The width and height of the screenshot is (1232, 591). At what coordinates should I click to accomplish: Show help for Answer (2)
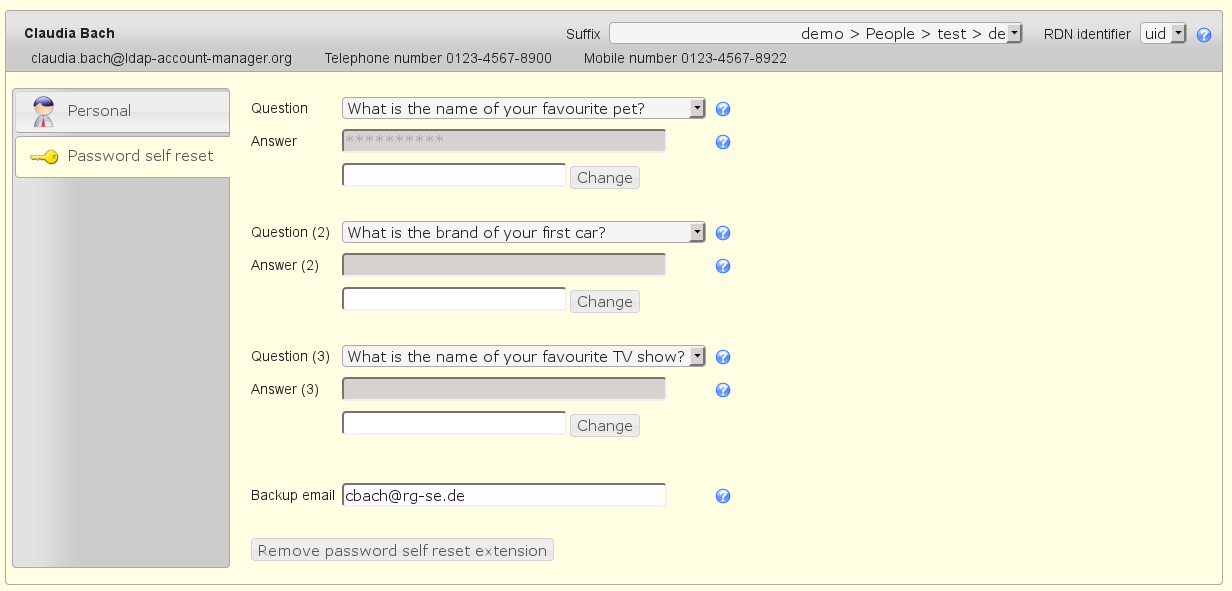pos(723,266)
